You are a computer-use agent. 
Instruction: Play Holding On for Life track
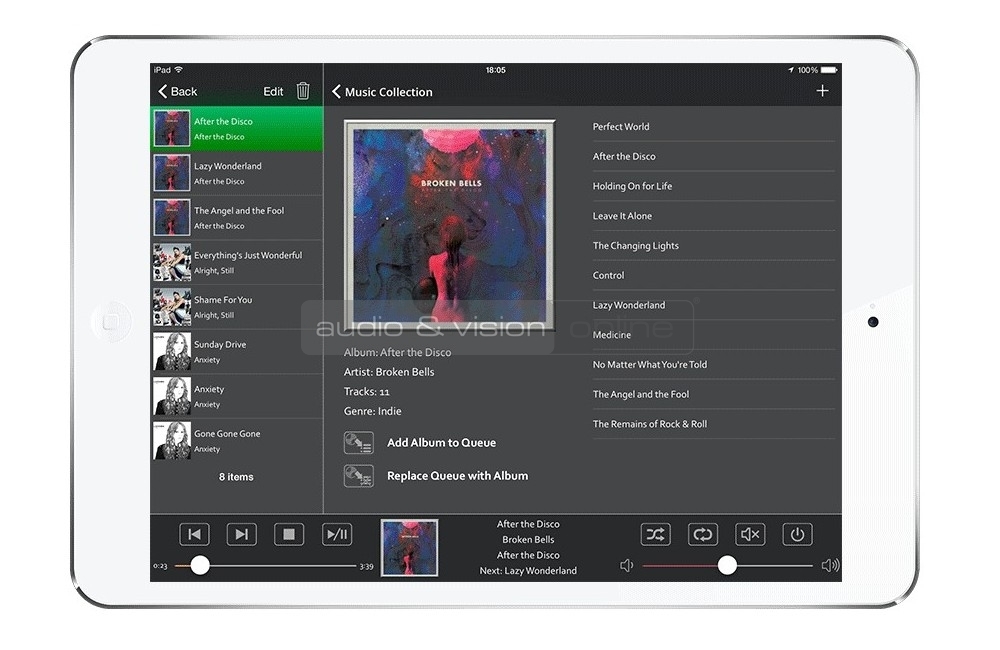click(x=714, y=186)
